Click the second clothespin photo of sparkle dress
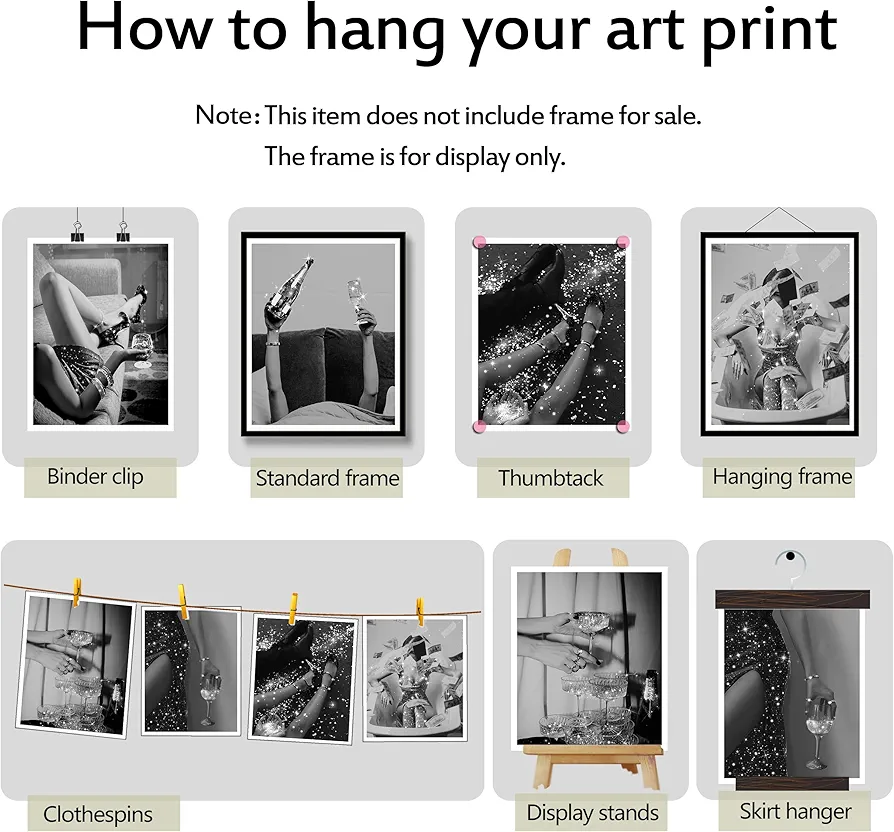 pyautogui.click(x=191, y=671)
